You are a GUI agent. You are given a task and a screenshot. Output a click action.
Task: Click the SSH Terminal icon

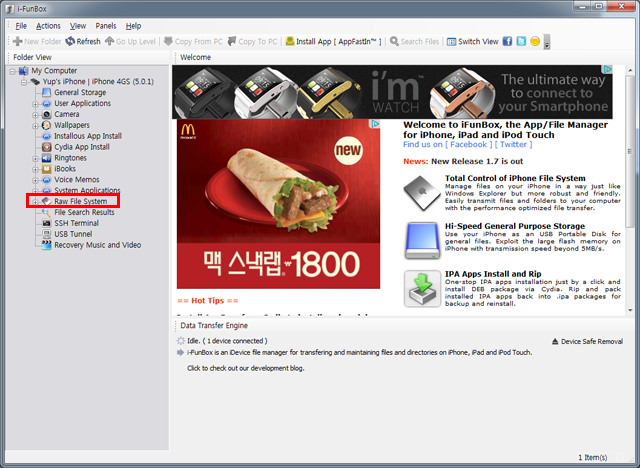pos(47,223)
